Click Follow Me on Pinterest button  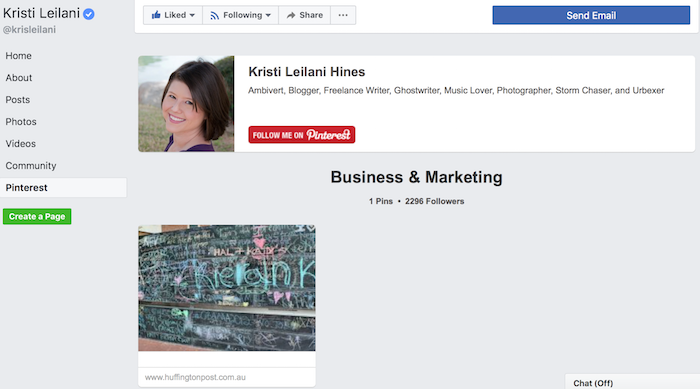302,134
